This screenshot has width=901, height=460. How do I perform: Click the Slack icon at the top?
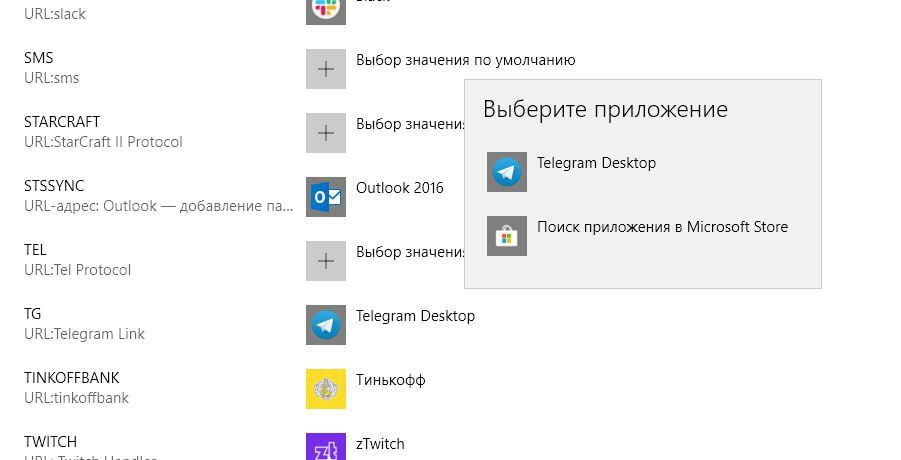(x=326, y=12)
